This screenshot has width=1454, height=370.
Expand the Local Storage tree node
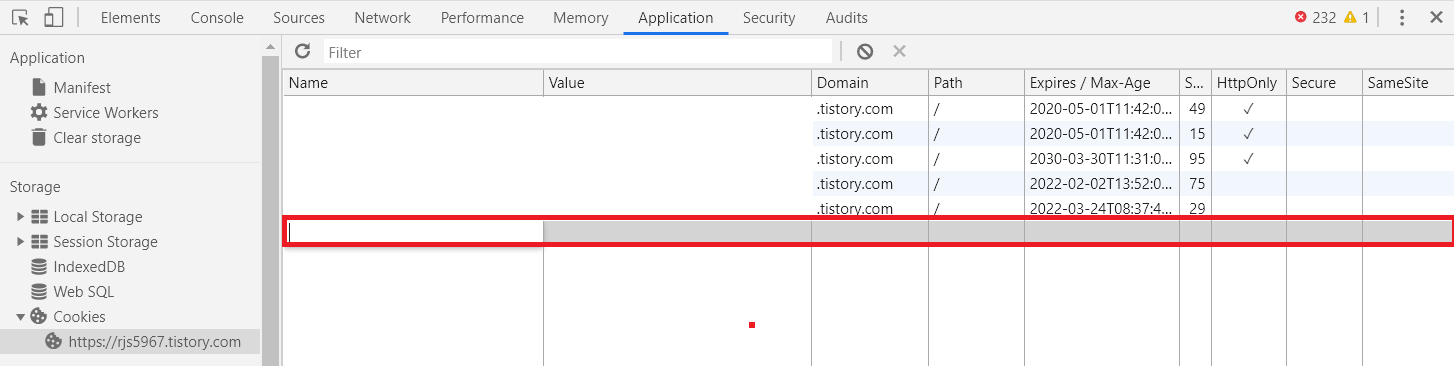point(20,217)
